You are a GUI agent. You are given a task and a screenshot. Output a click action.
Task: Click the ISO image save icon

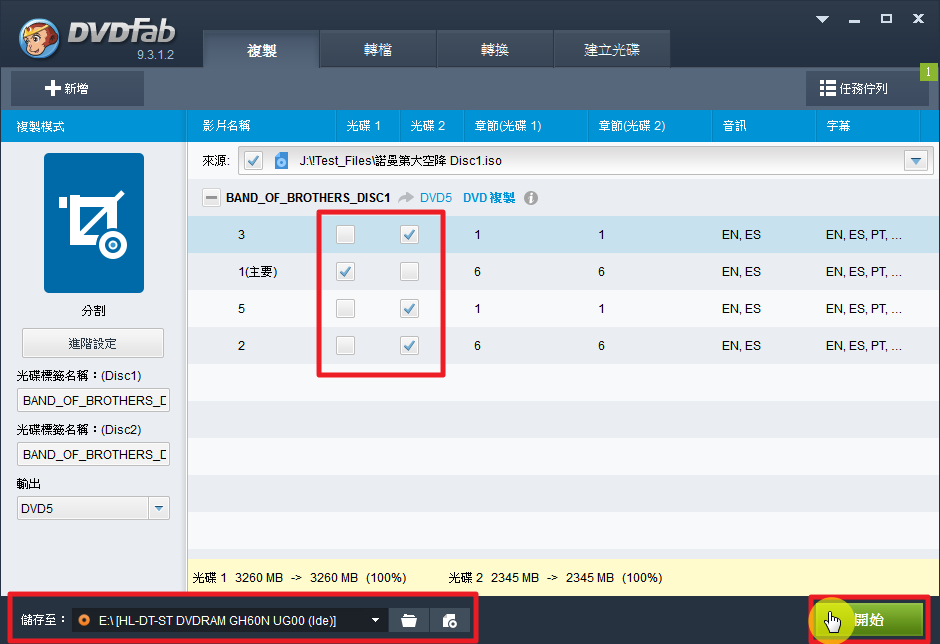(450, 620)
